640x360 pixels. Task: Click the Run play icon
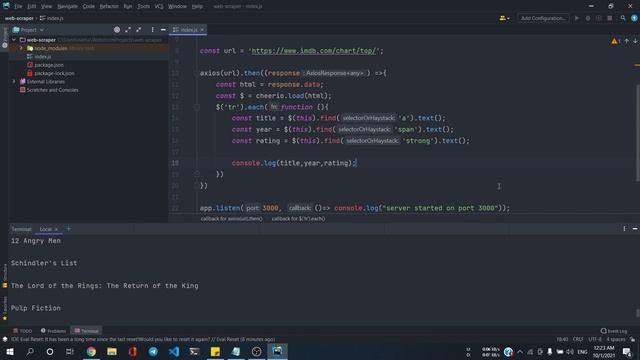[577, 18]
